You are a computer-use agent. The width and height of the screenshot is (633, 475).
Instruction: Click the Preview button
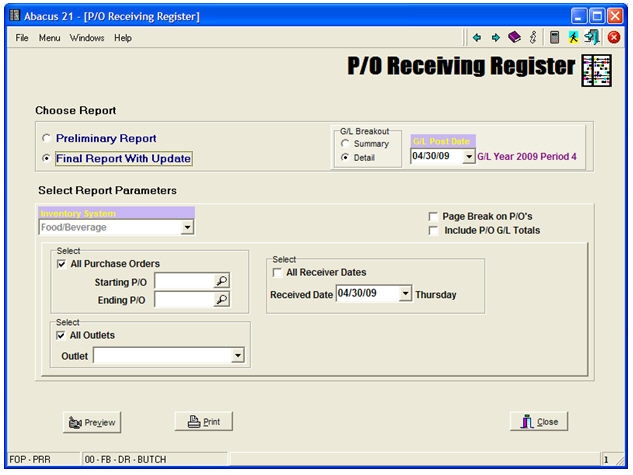pyautogui.click(x=91, y=422)
